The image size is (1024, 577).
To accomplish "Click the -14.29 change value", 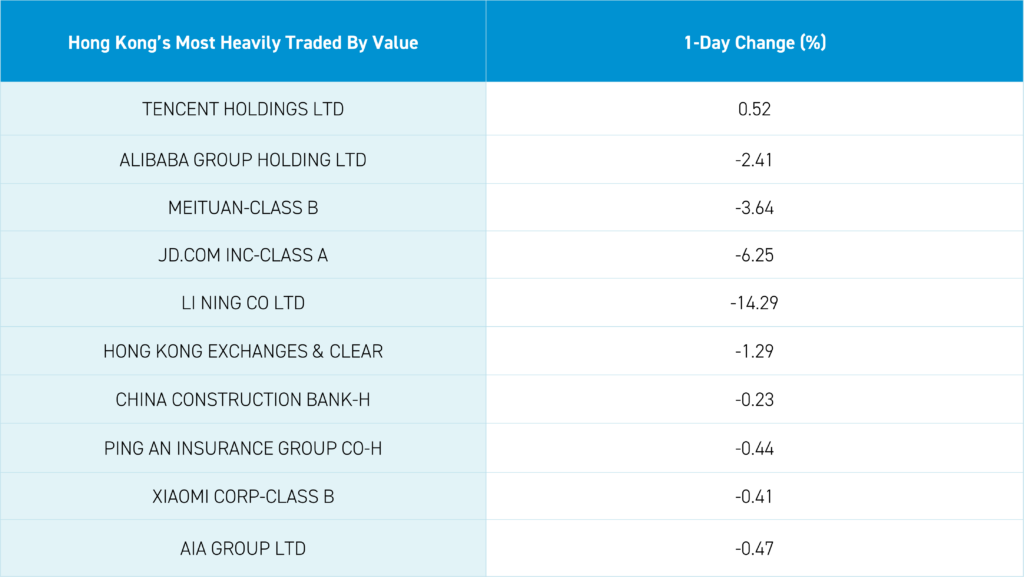I will point(754,303).
